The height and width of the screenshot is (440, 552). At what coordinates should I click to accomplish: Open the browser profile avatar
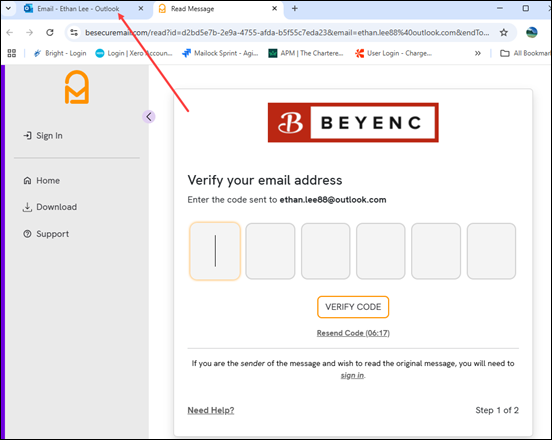click(x=532, y=33)
